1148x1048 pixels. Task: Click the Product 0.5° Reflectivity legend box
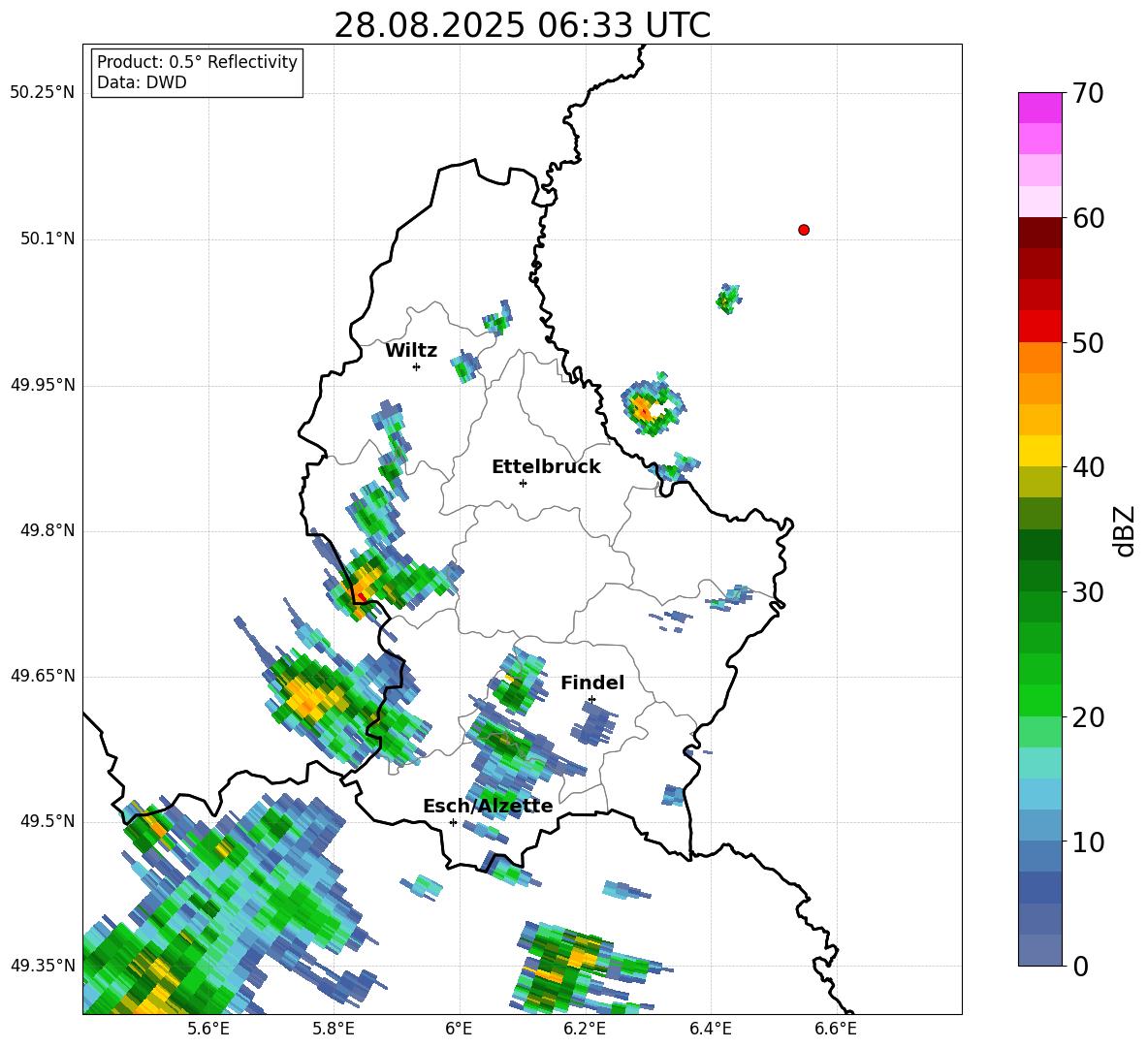(196, 72)
